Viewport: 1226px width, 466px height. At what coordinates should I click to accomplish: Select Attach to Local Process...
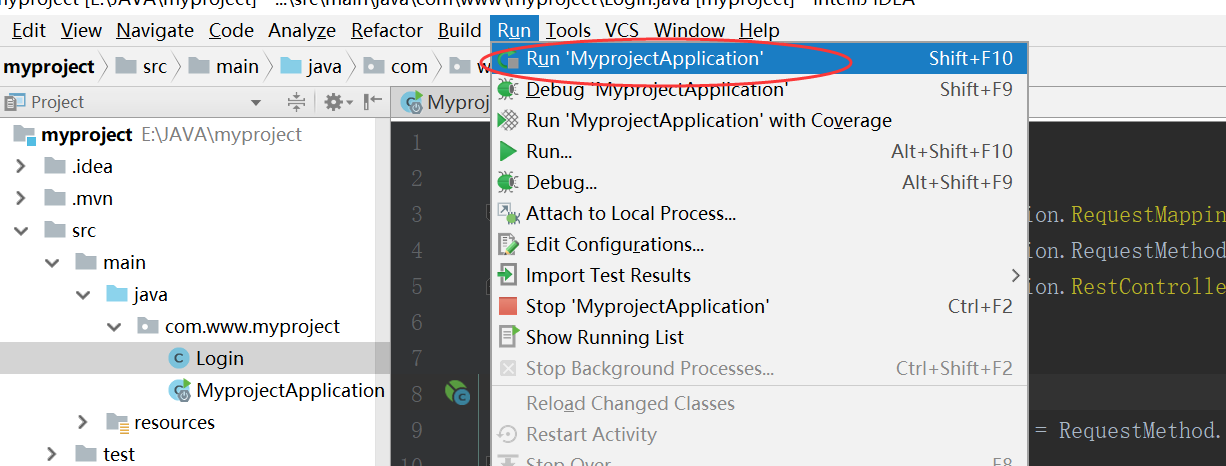(760, 214)
